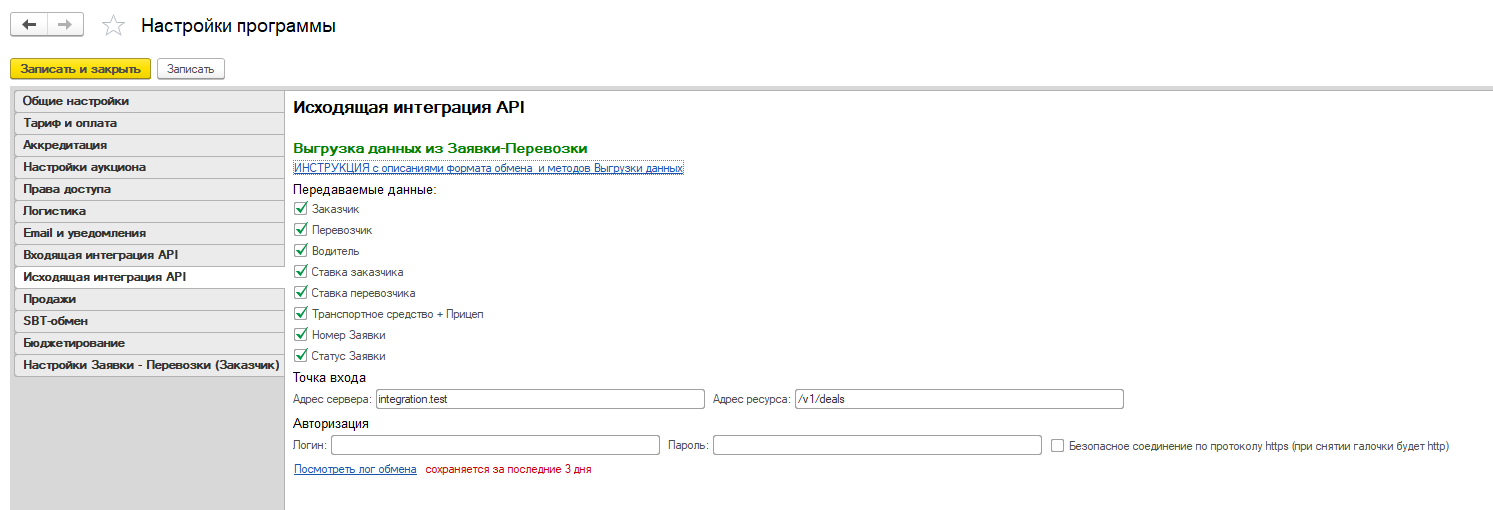Disable the Ставка перевозчика checkbox
Screen dimensions: 1493x510
[x=301, y=293]
